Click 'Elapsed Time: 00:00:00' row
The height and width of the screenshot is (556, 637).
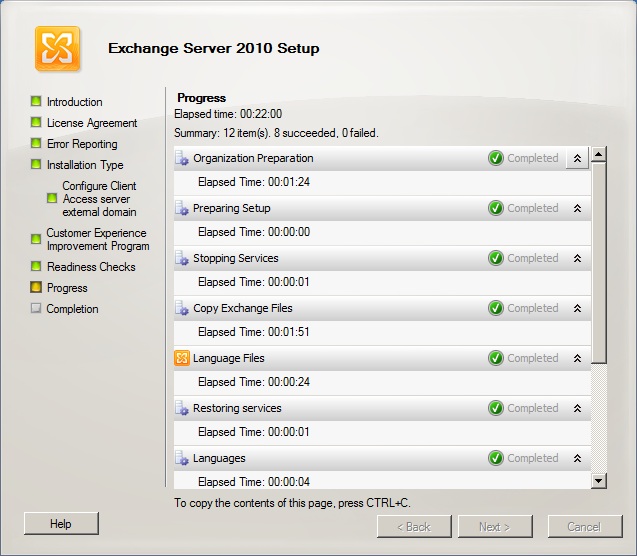(382, 232)
